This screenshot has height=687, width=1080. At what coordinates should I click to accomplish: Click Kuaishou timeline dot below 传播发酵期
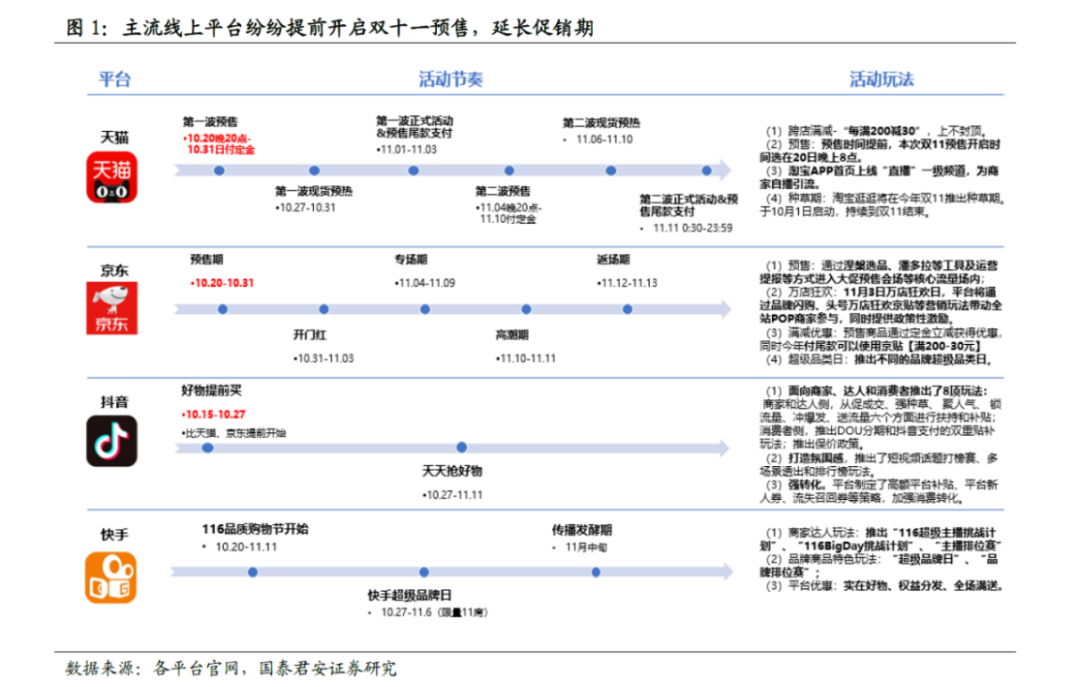(x=596, y=572)
